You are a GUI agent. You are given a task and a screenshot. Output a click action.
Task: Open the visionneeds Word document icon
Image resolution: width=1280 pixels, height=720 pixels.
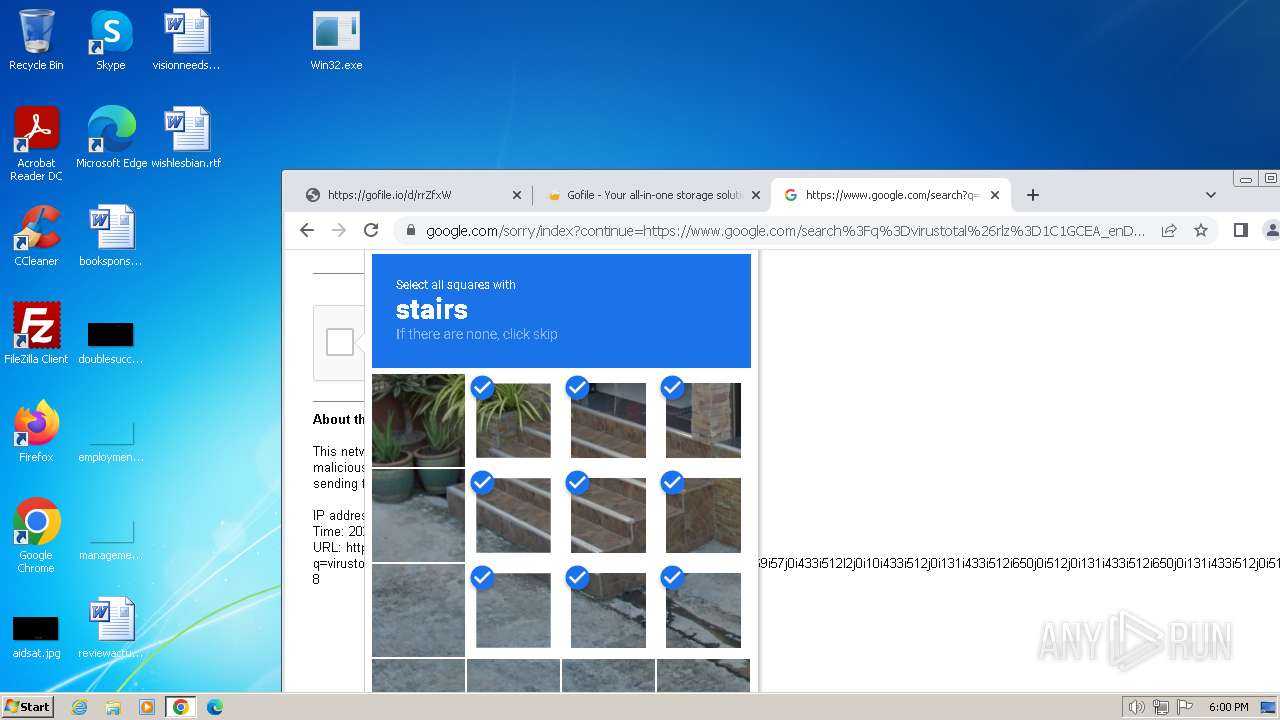tap(186, 40)
